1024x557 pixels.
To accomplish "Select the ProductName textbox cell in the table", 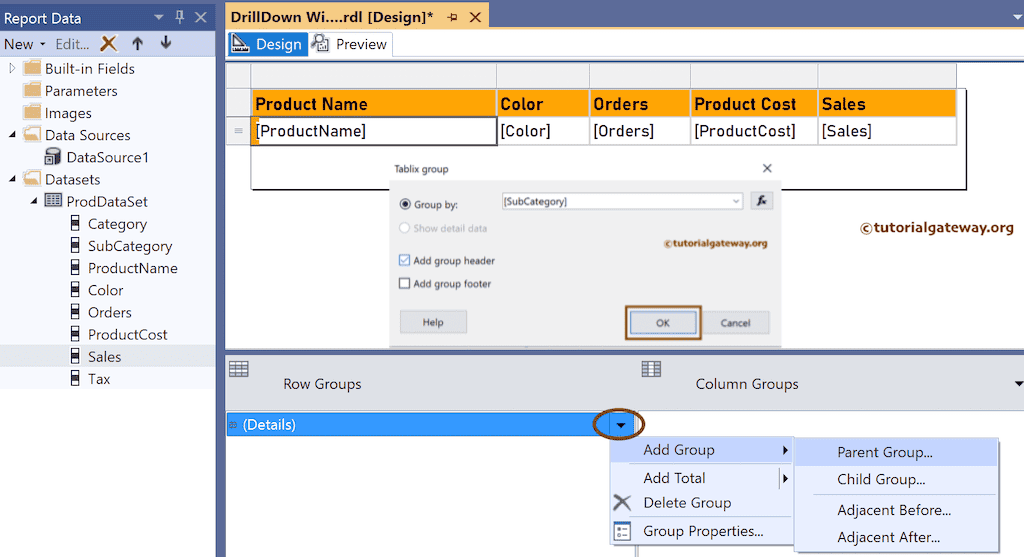I will click(375, 131).
